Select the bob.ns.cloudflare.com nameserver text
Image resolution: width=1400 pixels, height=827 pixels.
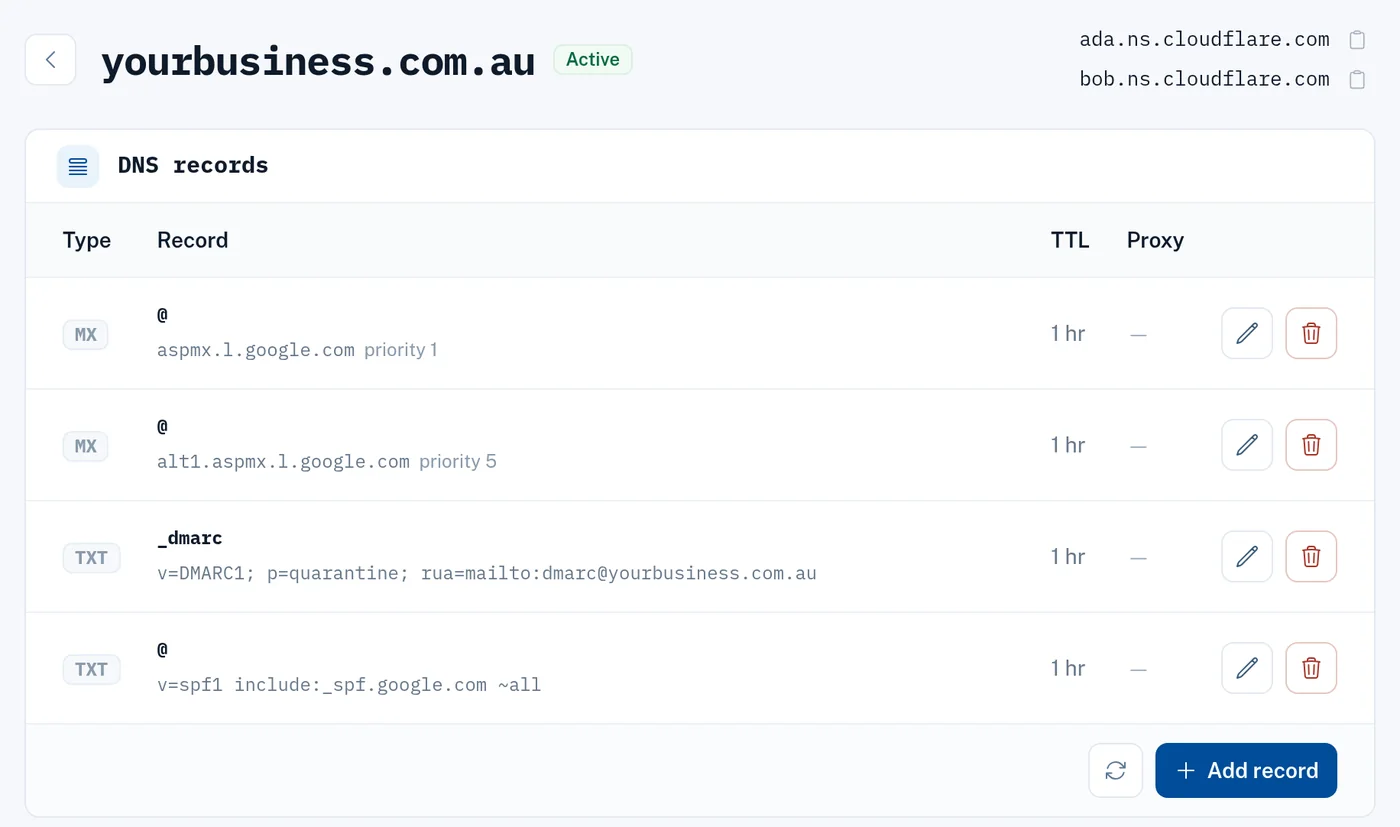[1204, 79]
